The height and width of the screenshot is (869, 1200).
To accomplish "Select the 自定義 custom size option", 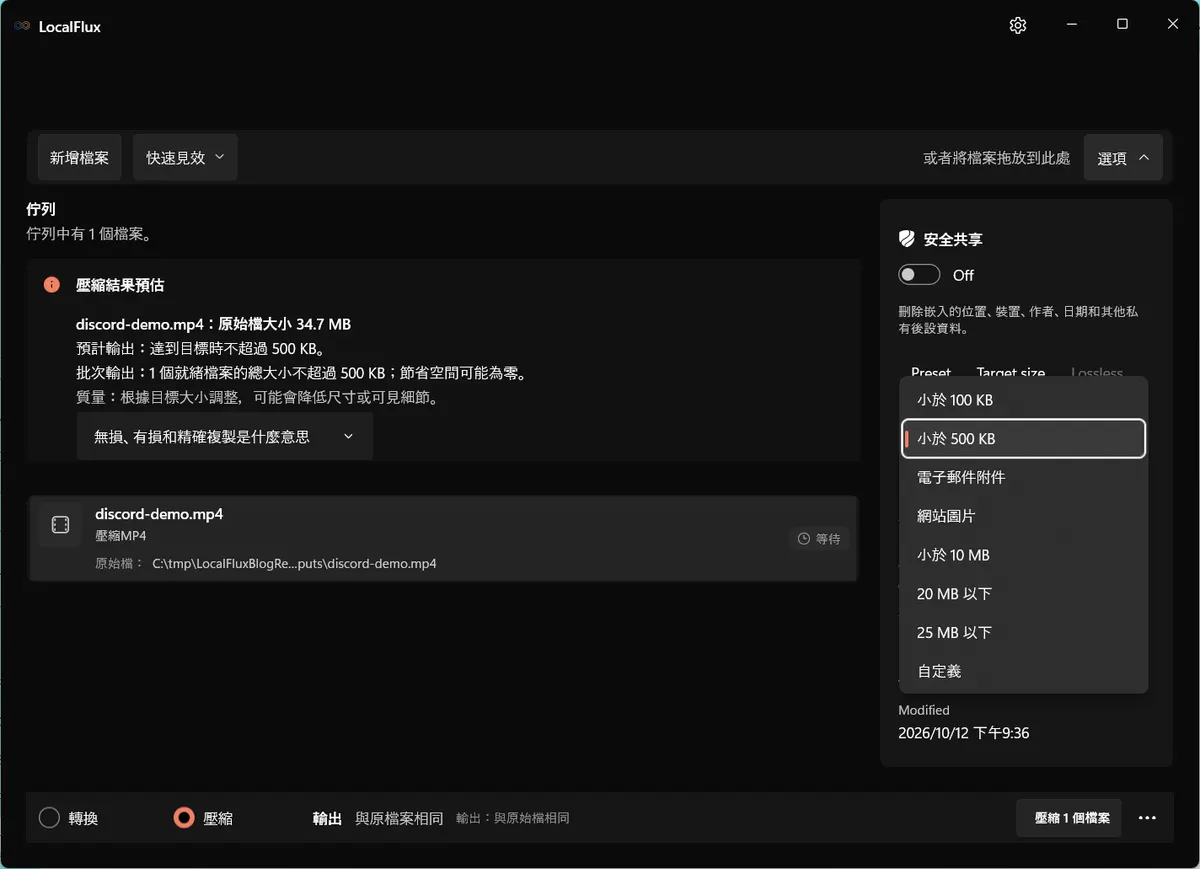I will 1023,671.
